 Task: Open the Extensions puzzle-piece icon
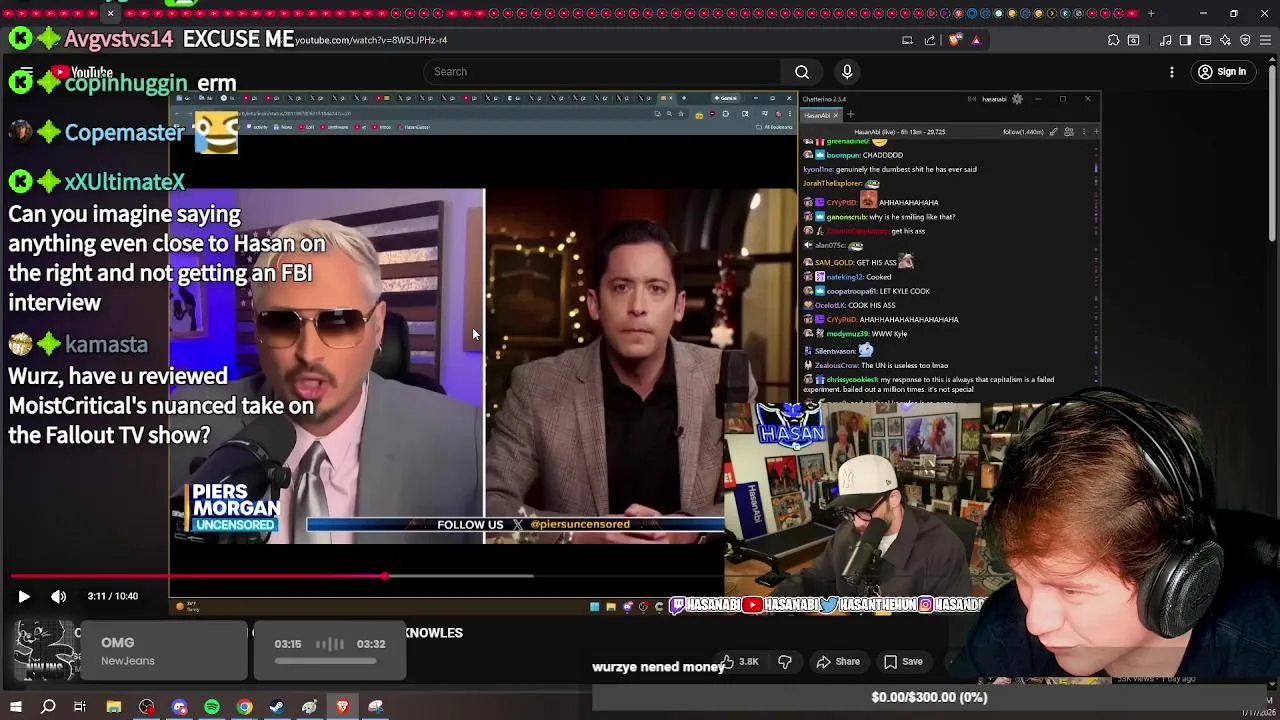coord(1113,40)
